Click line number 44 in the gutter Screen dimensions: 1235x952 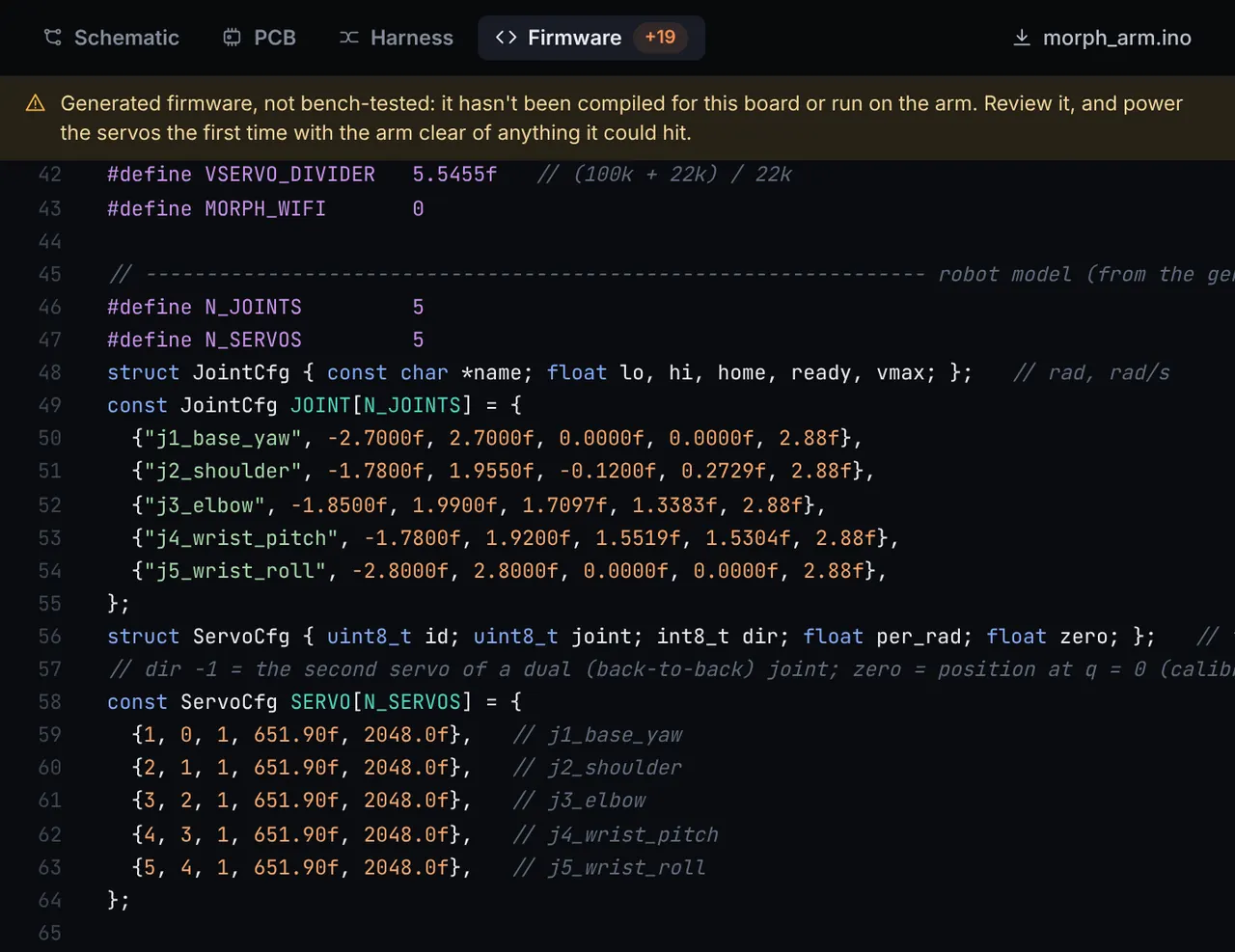pos(49,241)
